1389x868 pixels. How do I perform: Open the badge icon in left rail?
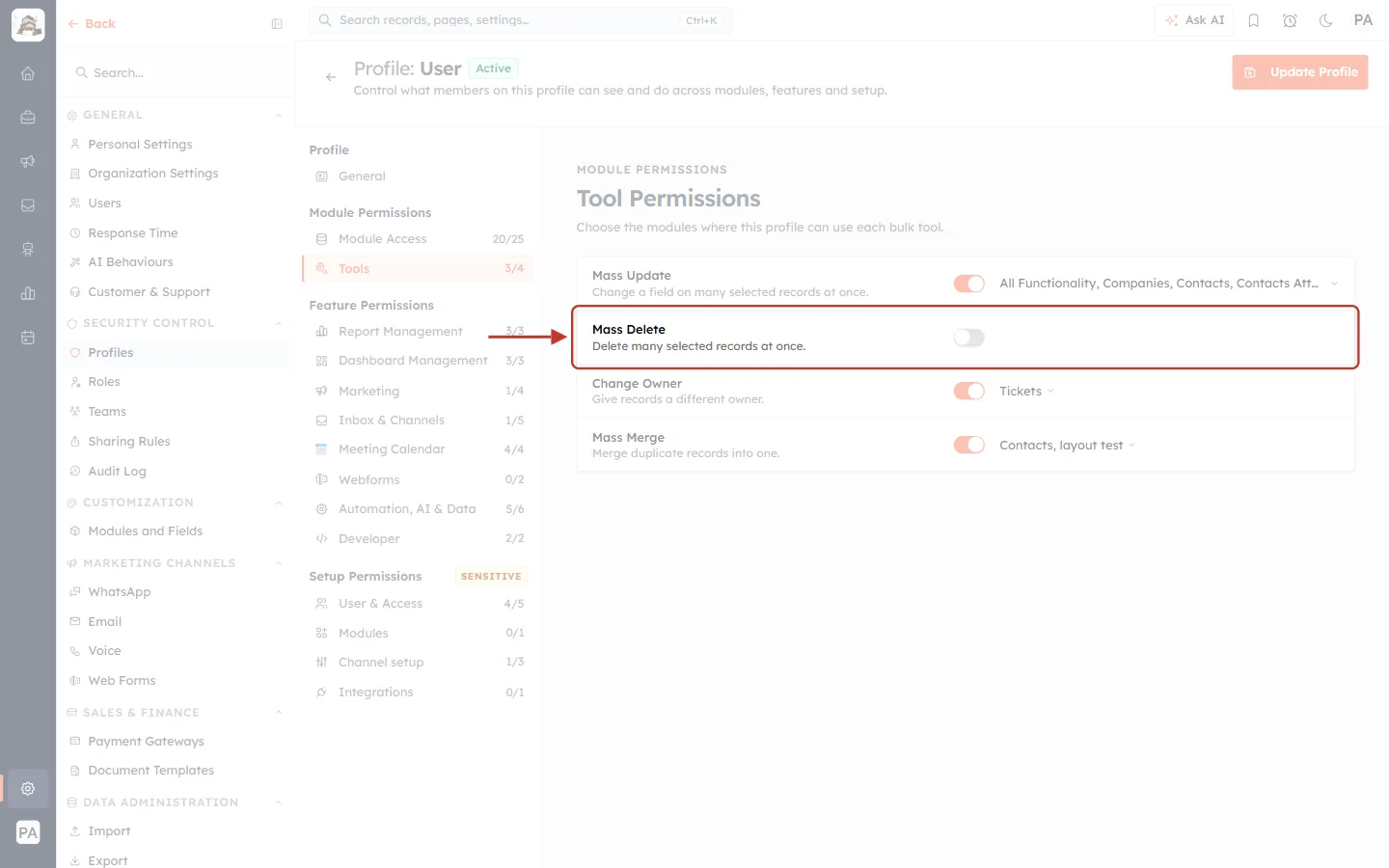point(28,249)
